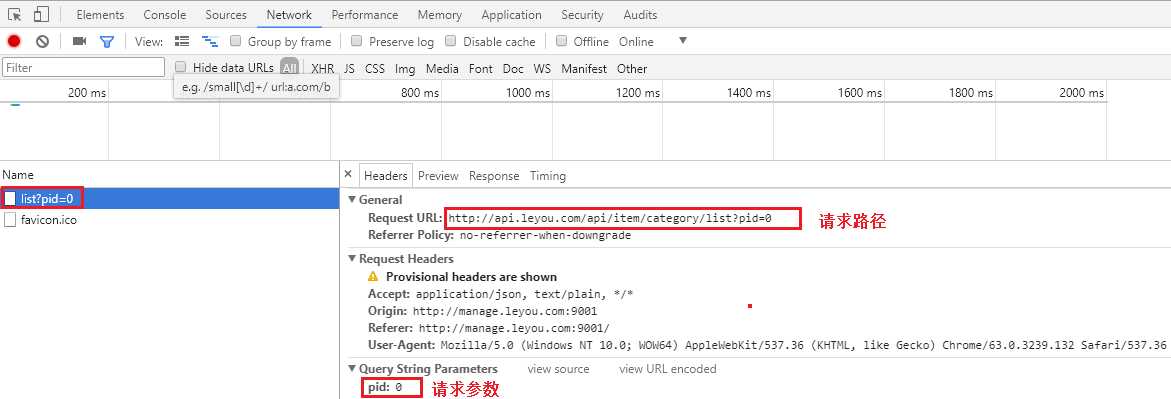
Task: Filter requests by Doc
Action: click(513, 68)
